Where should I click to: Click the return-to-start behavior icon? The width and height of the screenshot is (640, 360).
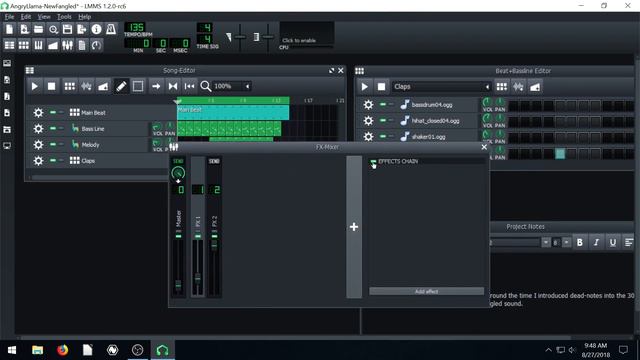point(189,87)
